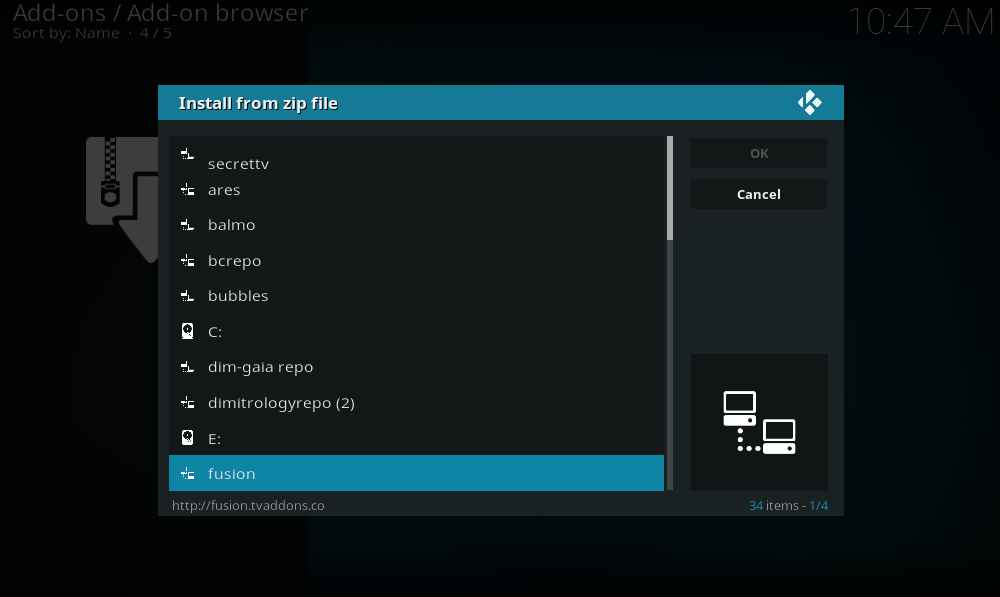Click the network source icon beside bcrepo
The height and width of the screenshot is (597, 1000).
pyautogui.click(x=188, y=260)
